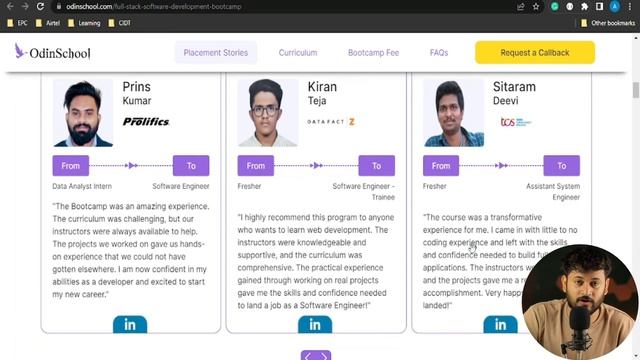
Task: Click Prins card 'Software Engineer' text
Action: tap(181, 186)
